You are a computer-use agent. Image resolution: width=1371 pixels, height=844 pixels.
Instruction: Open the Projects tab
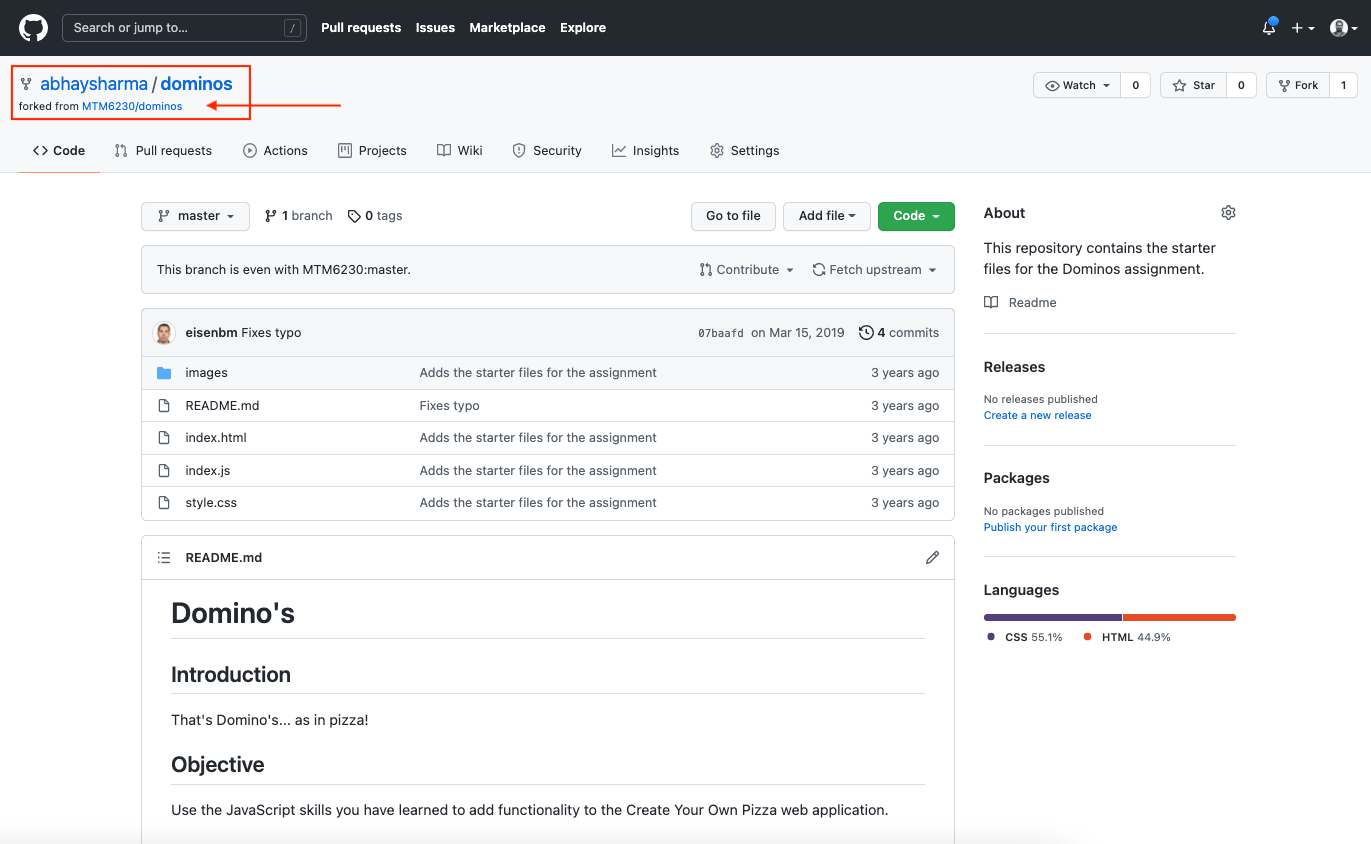point(372,151)
